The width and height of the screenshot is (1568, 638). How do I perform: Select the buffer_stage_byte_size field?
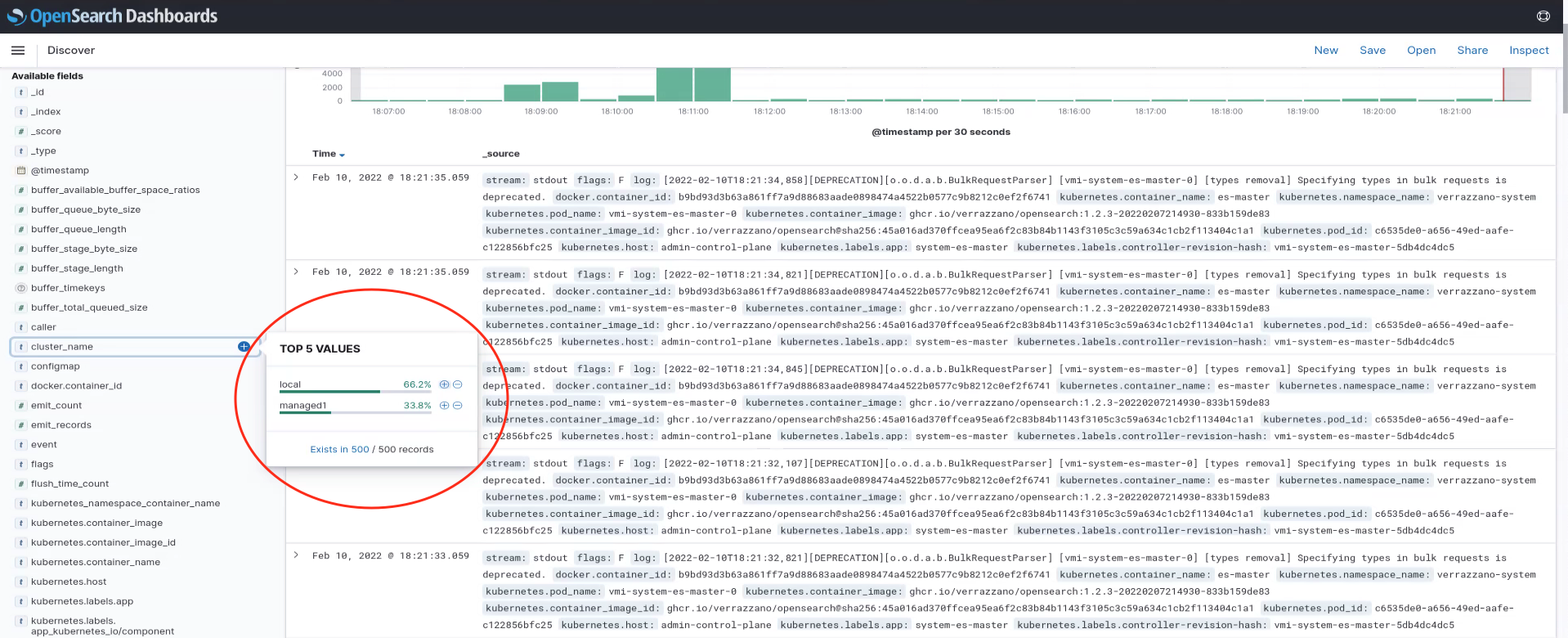pos(84,249)
